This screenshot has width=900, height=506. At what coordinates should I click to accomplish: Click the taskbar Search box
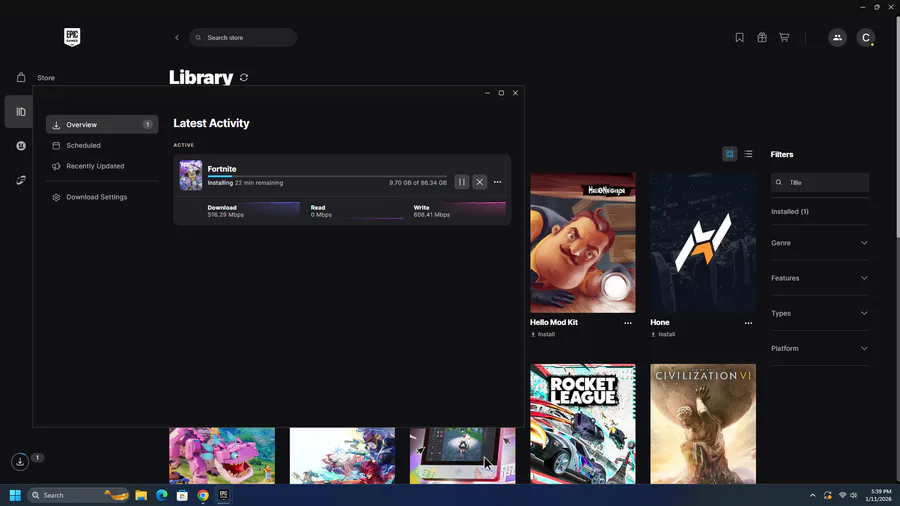coord(79,495)
